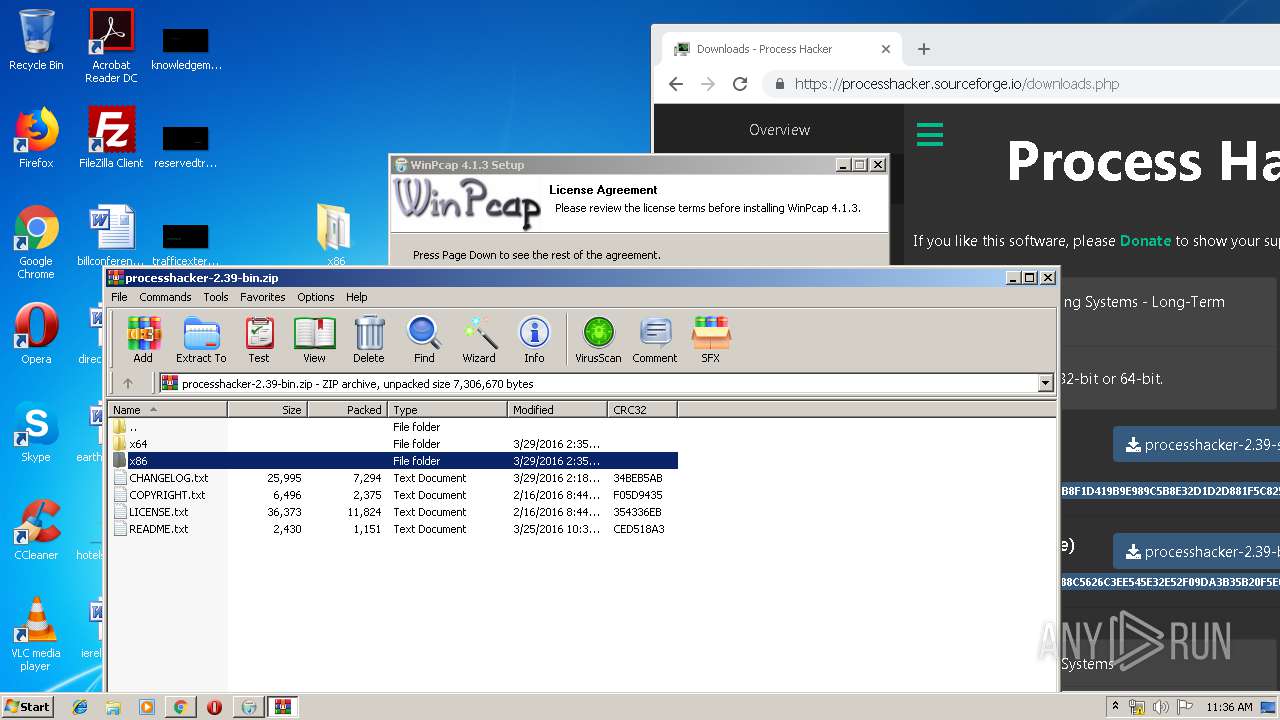This screenshot has width=1280, height=720.
Task: Launch Google Chrome desktop shortcut
Action: coord(36,243)
